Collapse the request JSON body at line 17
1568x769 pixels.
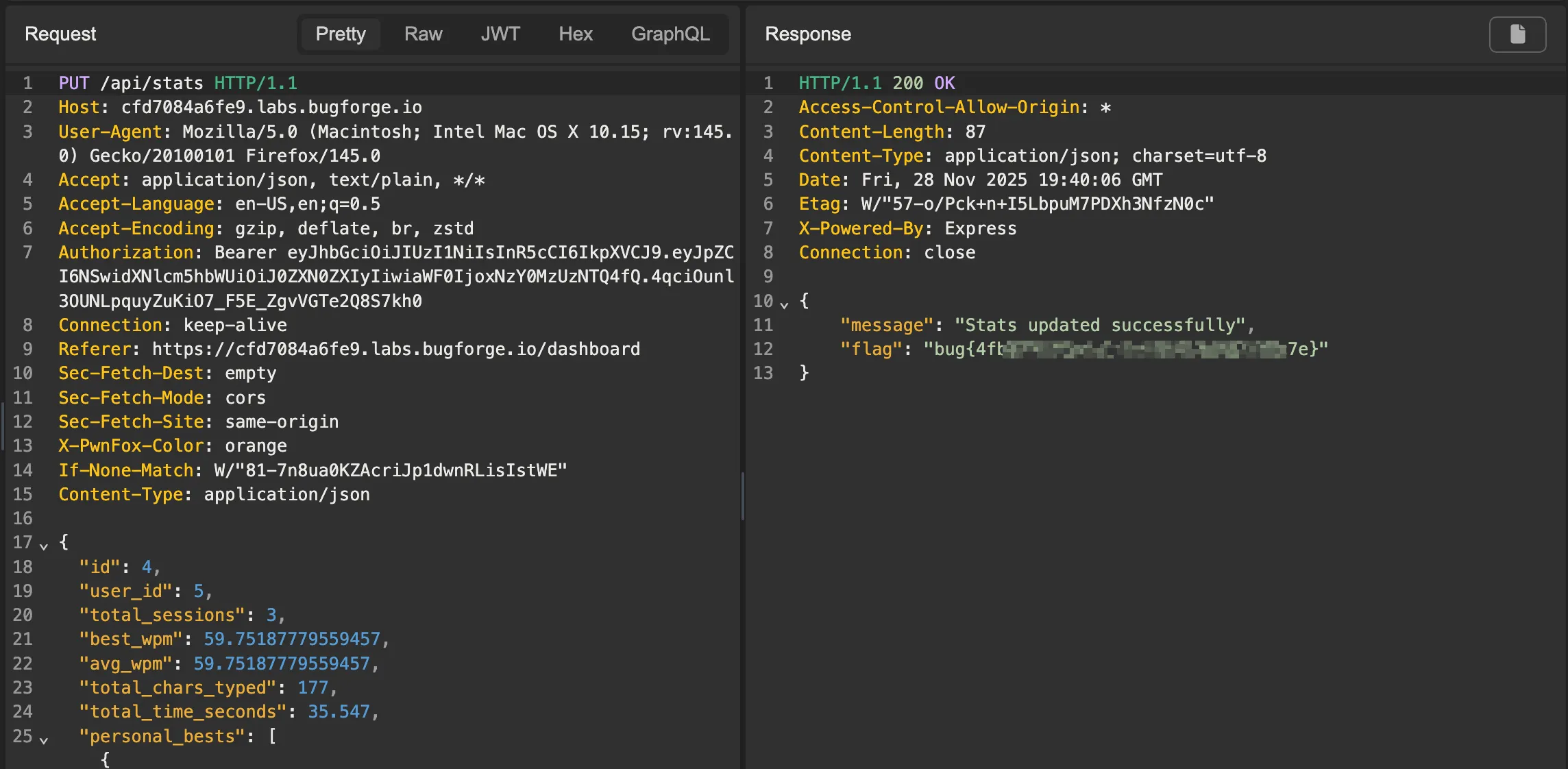(44, 546)
